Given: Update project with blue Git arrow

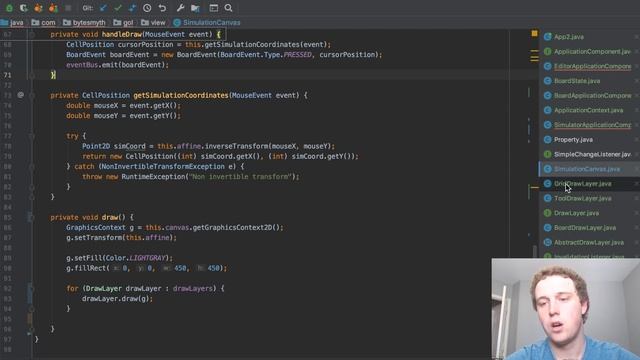Looking at the screenshot, I should point(104,8).
